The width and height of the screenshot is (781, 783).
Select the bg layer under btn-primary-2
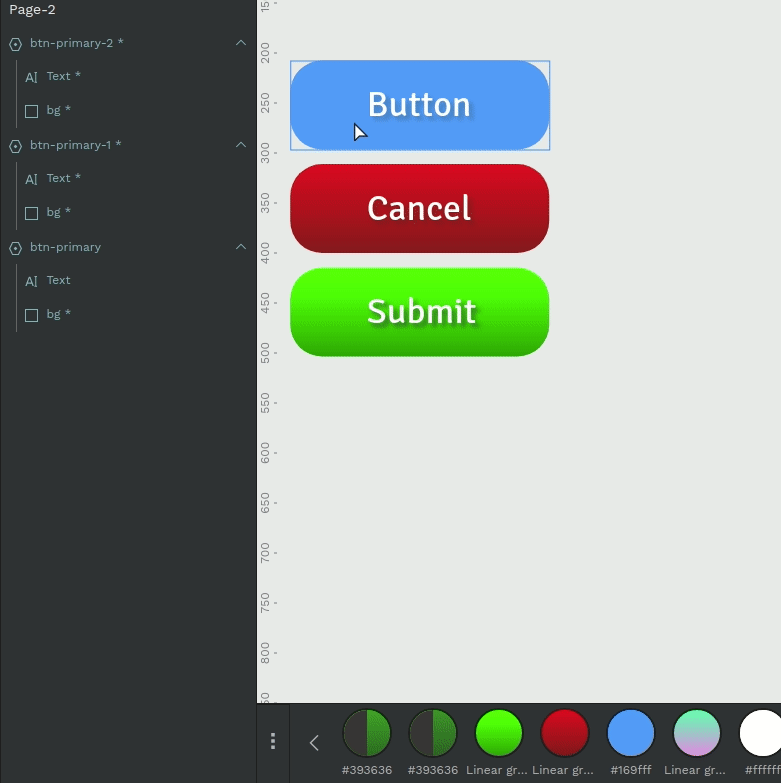[58, 110]
